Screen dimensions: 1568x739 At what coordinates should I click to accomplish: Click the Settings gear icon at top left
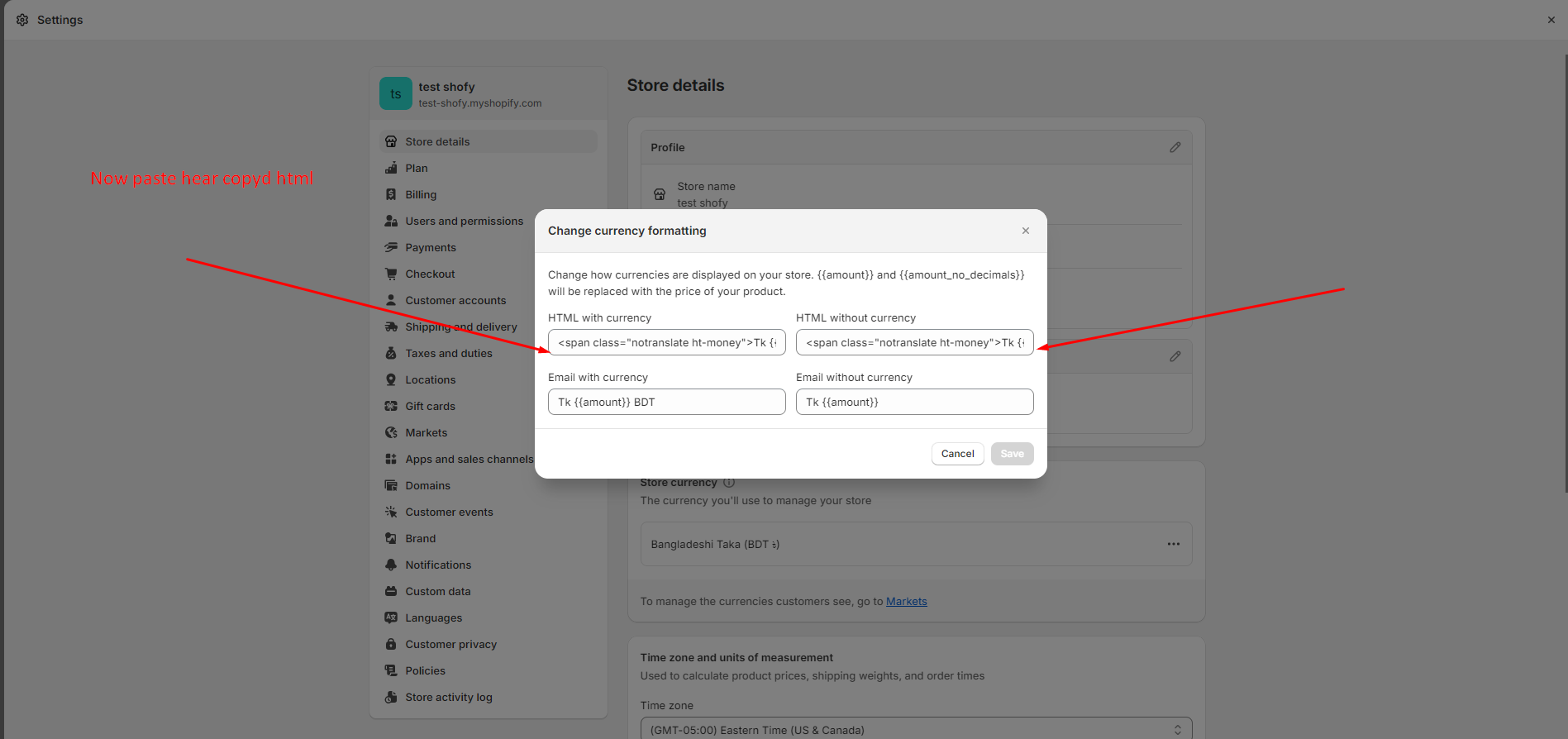pyautogui.click(x=22, y=20)
